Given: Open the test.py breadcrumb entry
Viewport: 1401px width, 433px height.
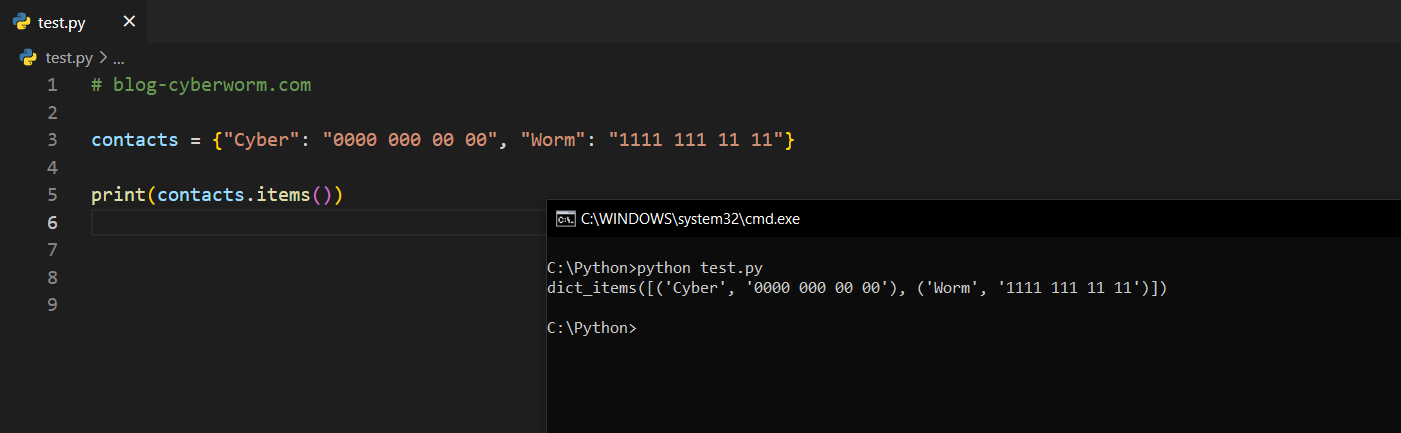Looking at the screenshot, I should tap(69, 58).
